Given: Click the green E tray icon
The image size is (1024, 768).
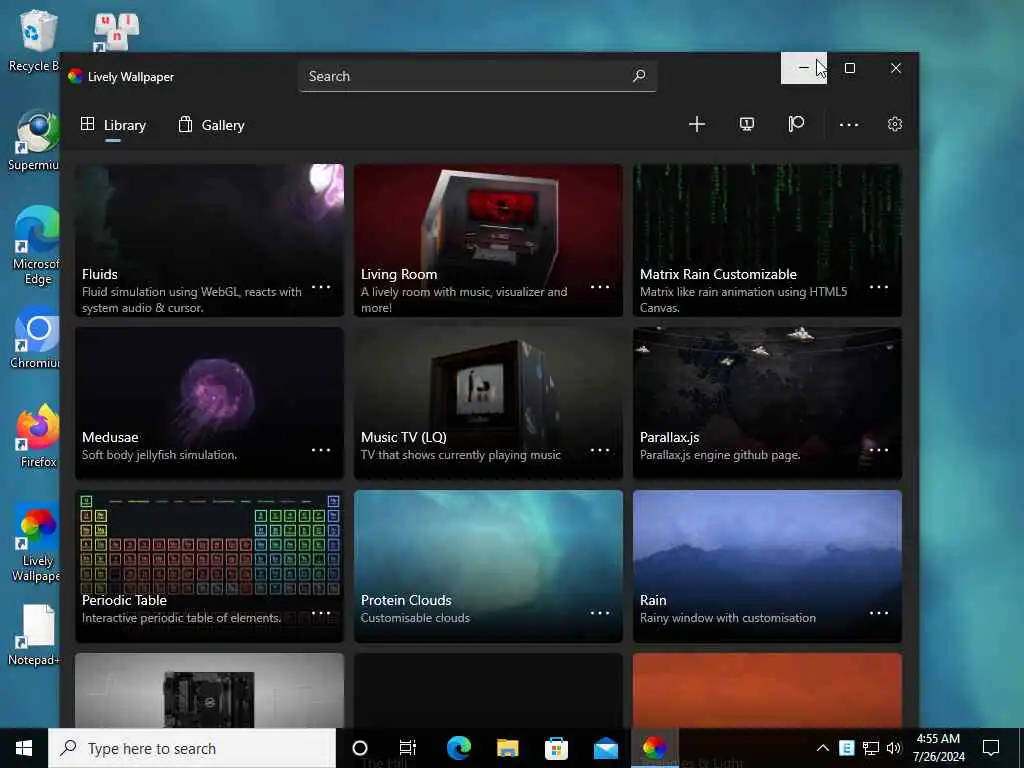Looking at the screenshot, I should coord(846,748).
